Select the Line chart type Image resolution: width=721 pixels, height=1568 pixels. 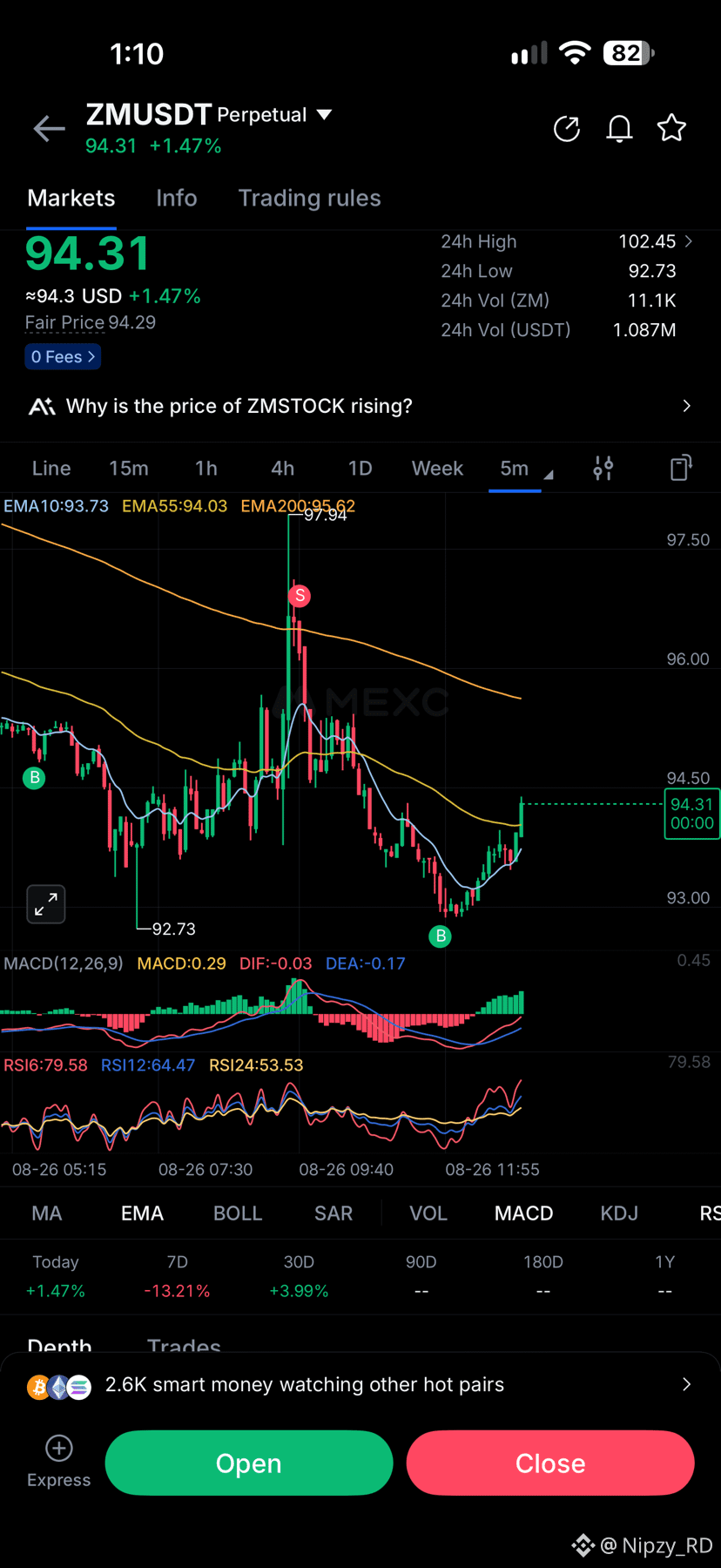pyautogui.click(x=51, y=469)
